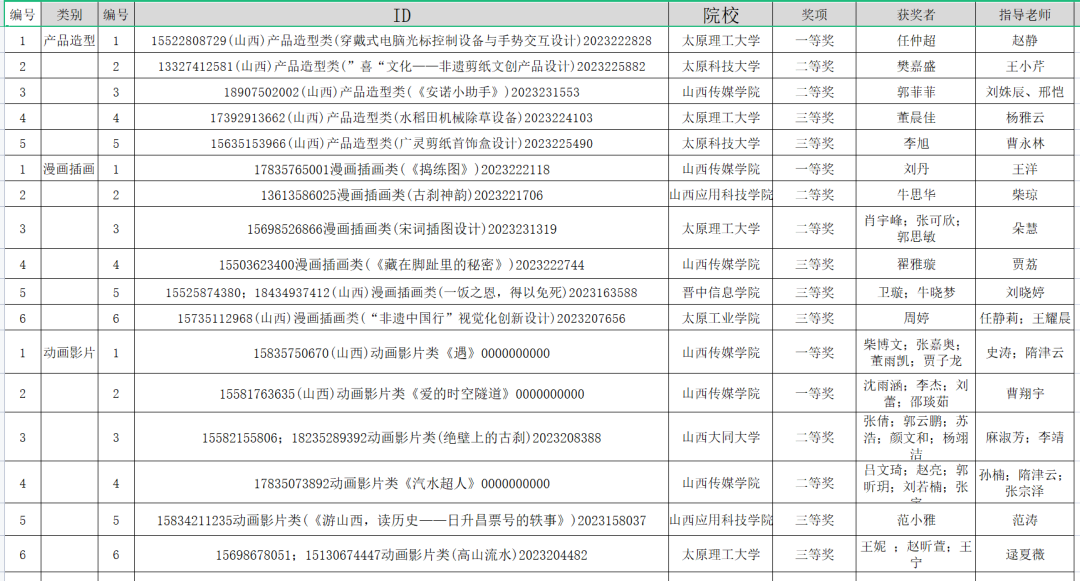1080x581 pixels.
Task: Select teacher cell 任静莉；王耀晨
Action: tap(1025, 318)
